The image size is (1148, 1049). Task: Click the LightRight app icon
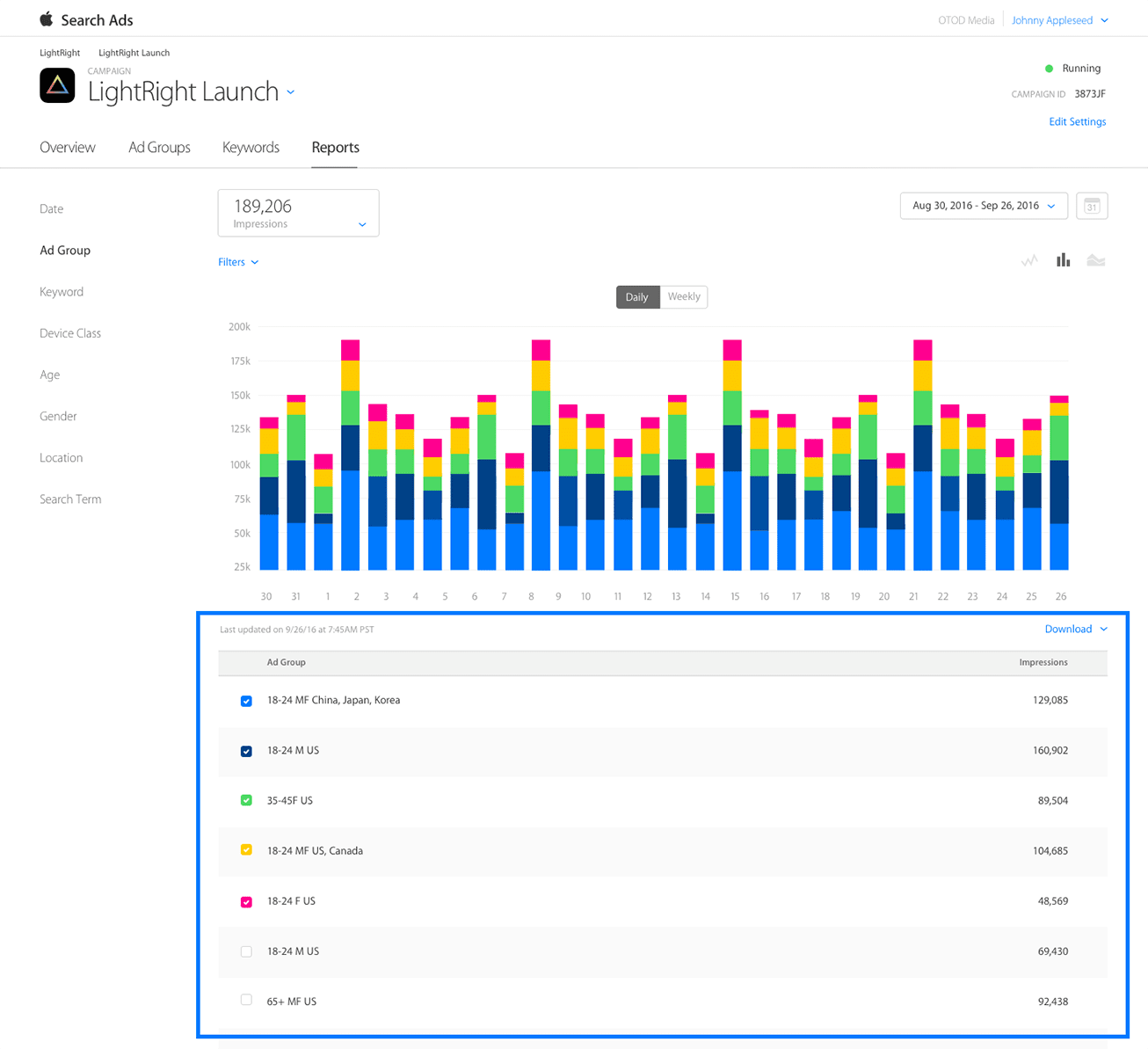coord(57,85)
